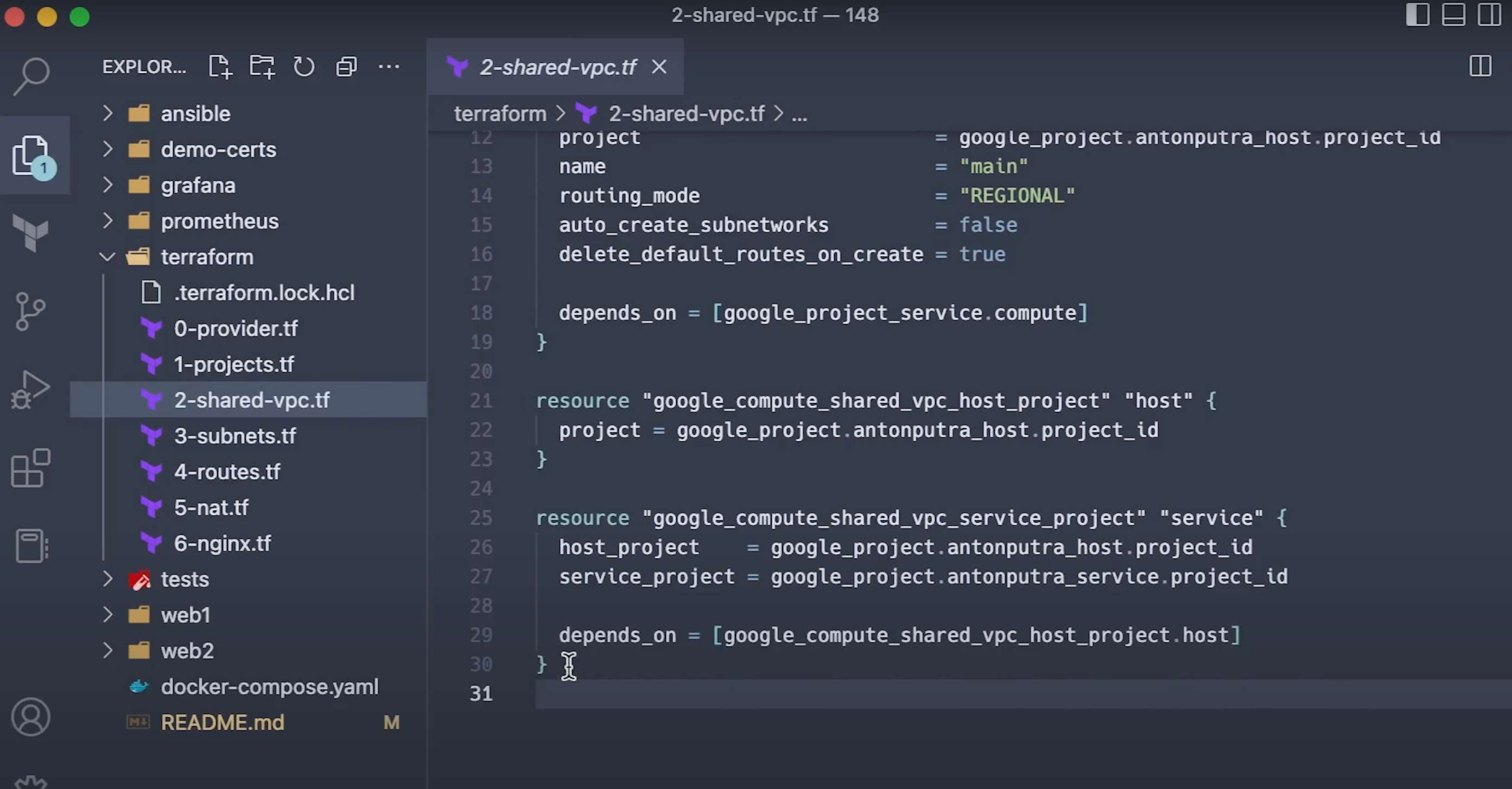Viewport: 1512px width, 789px height.
Task: Open Run and Debug view
Action: (29, 389)
